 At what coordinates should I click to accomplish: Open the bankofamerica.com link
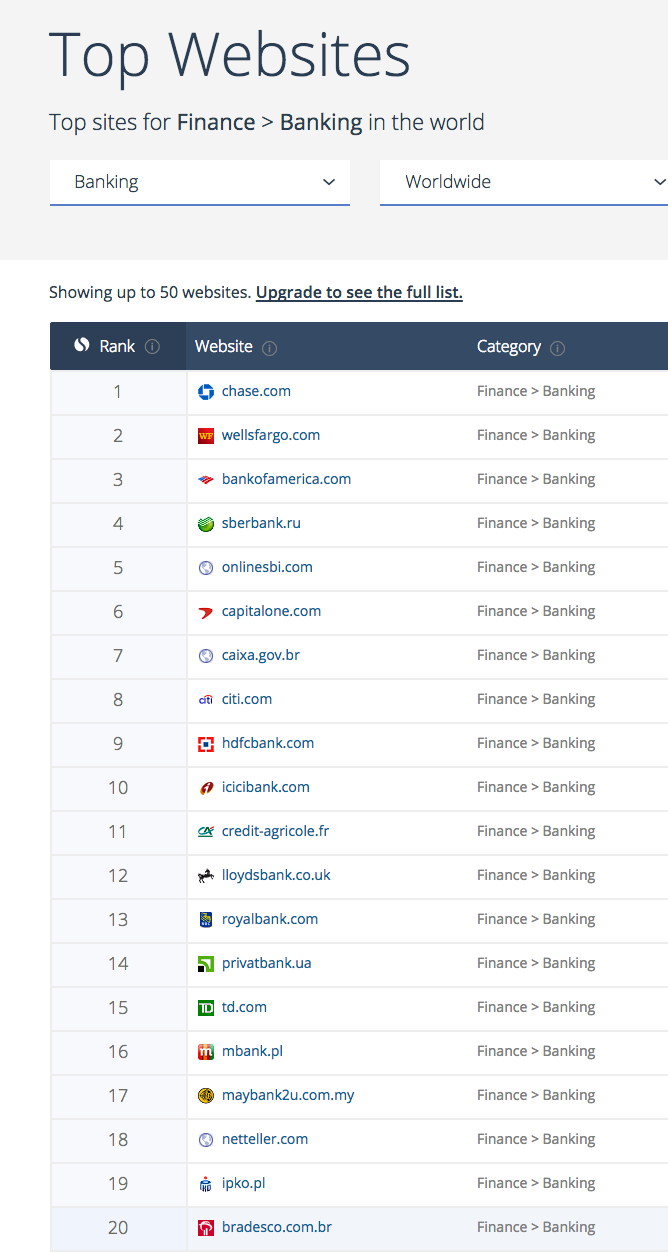(286, 479)
